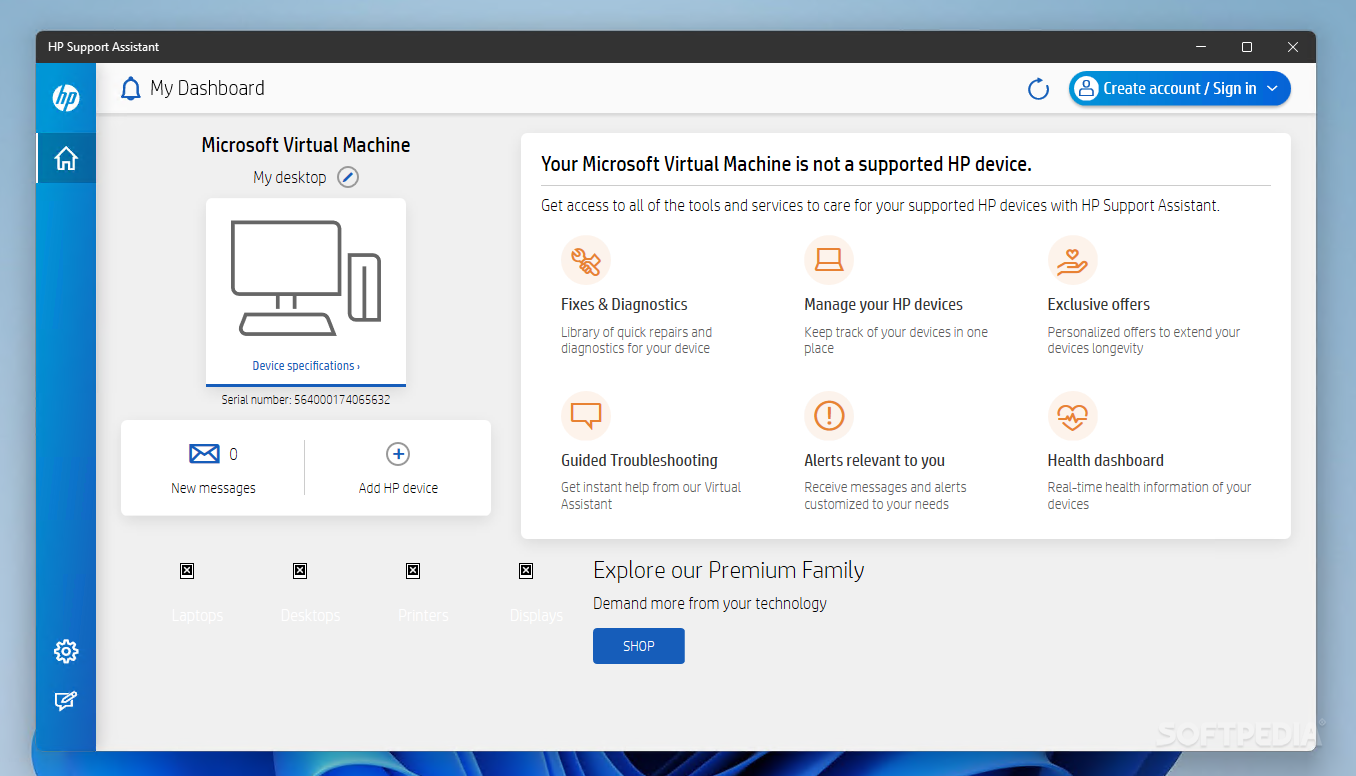Viewport: 1356px width, 776px height.
Task: Refresh the dashboard with circular arrow
Action: click(1039, 89)
